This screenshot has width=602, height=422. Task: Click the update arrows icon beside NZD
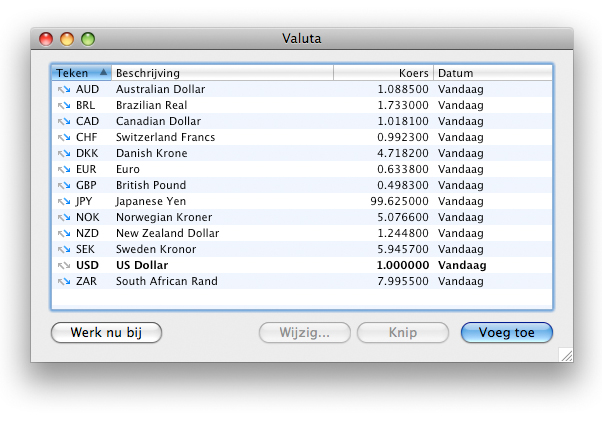pos(64,233)
